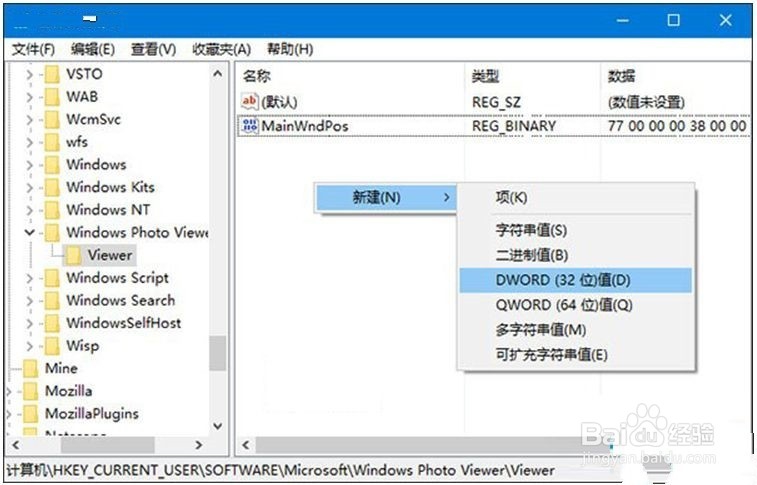Open the 查看(V) menu
Image resolution: width=757 pixels, height=485 pixels.
[154, 49]
